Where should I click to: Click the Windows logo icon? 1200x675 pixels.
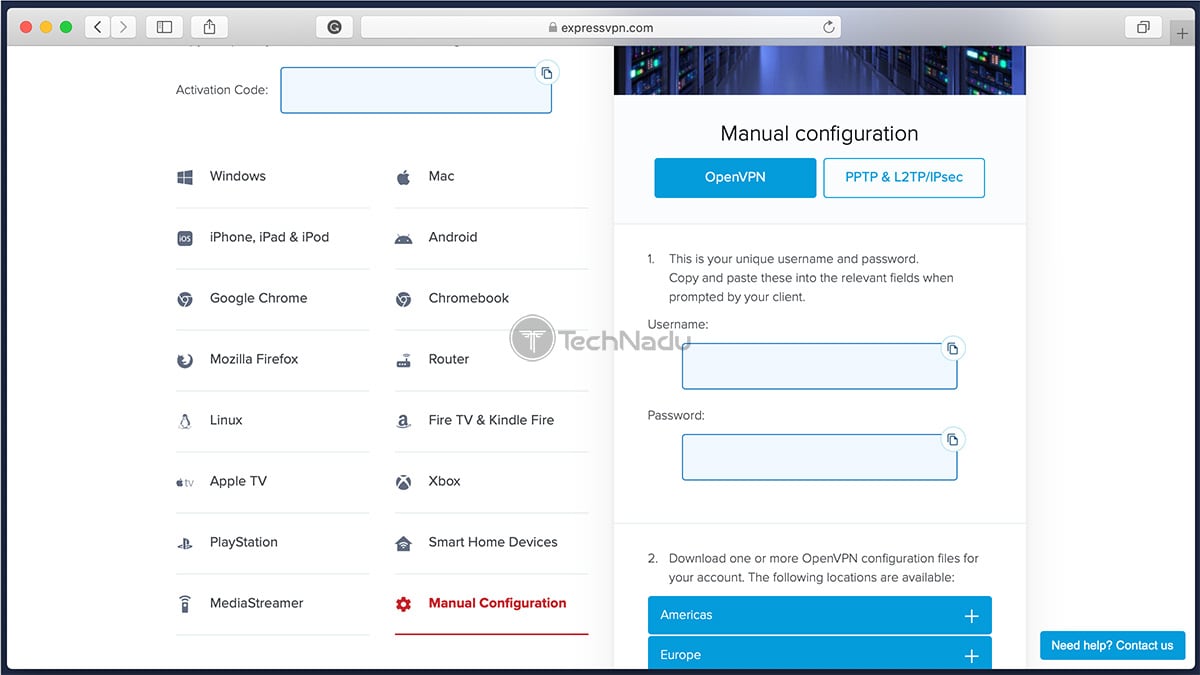(x=185, y=177)
